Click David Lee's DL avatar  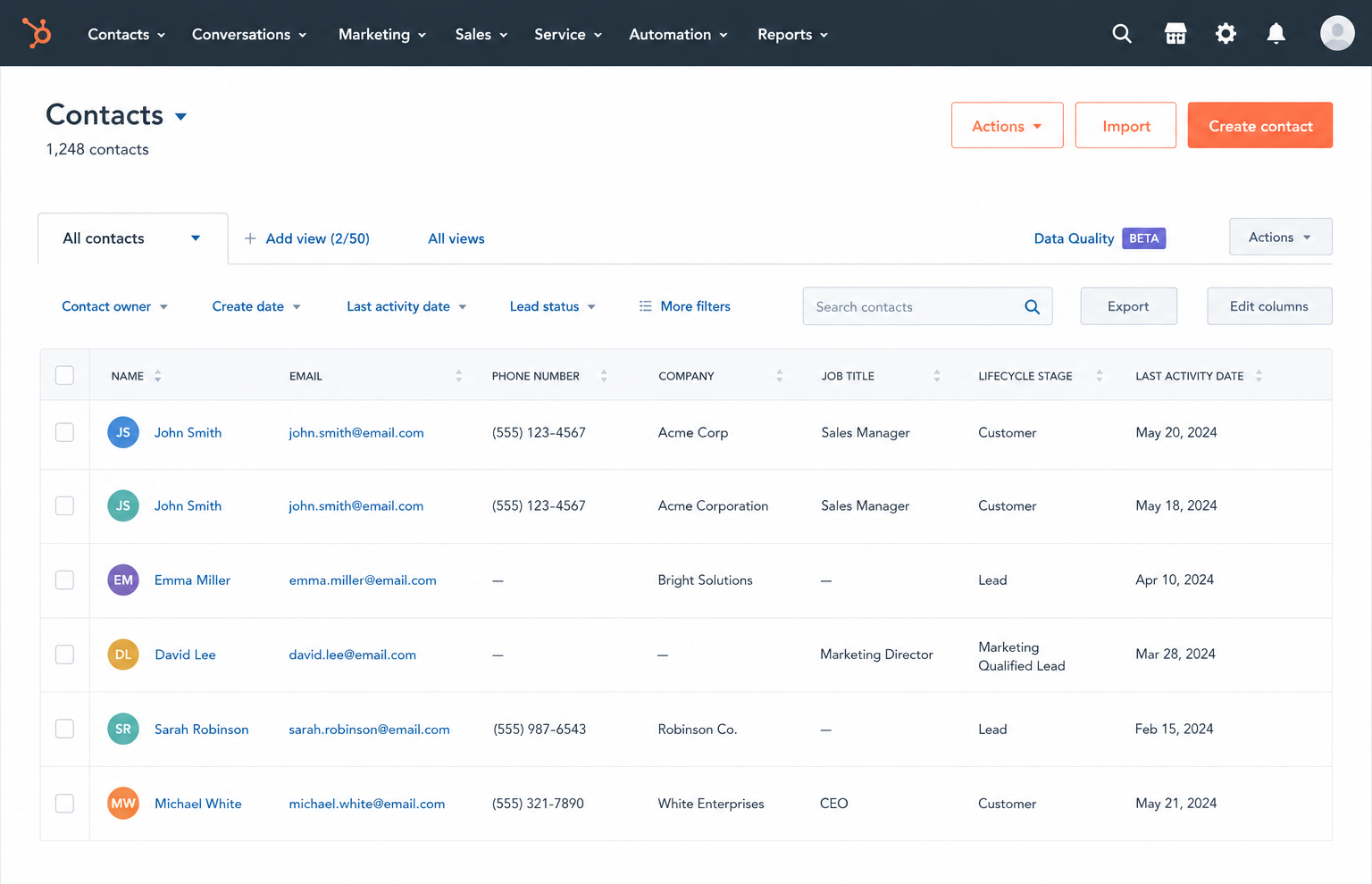point(123,655)
